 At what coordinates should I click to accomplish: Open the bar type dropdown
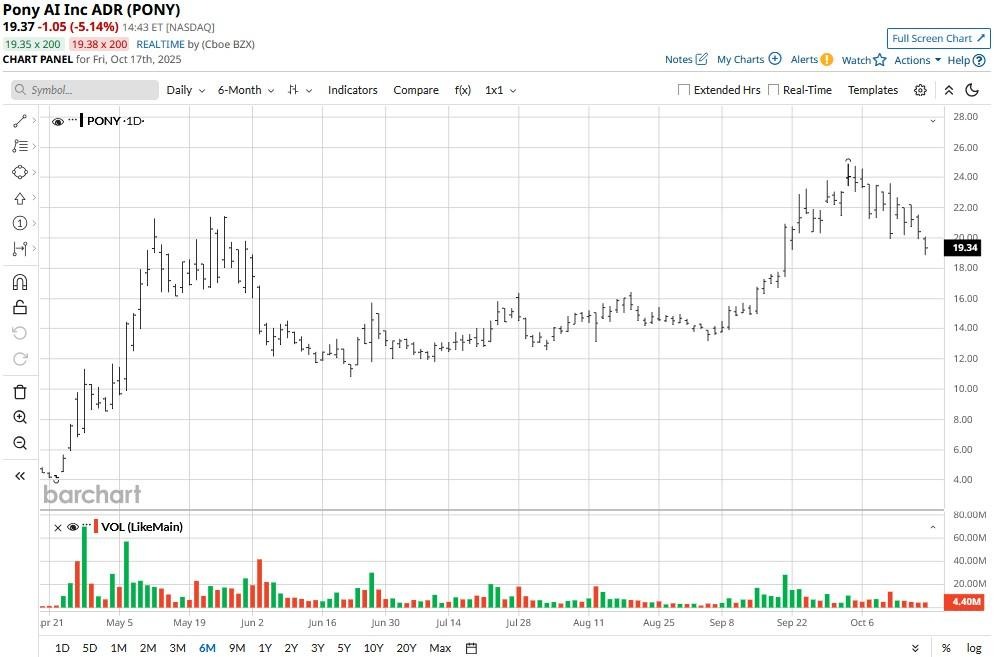[x=299, y=90]
